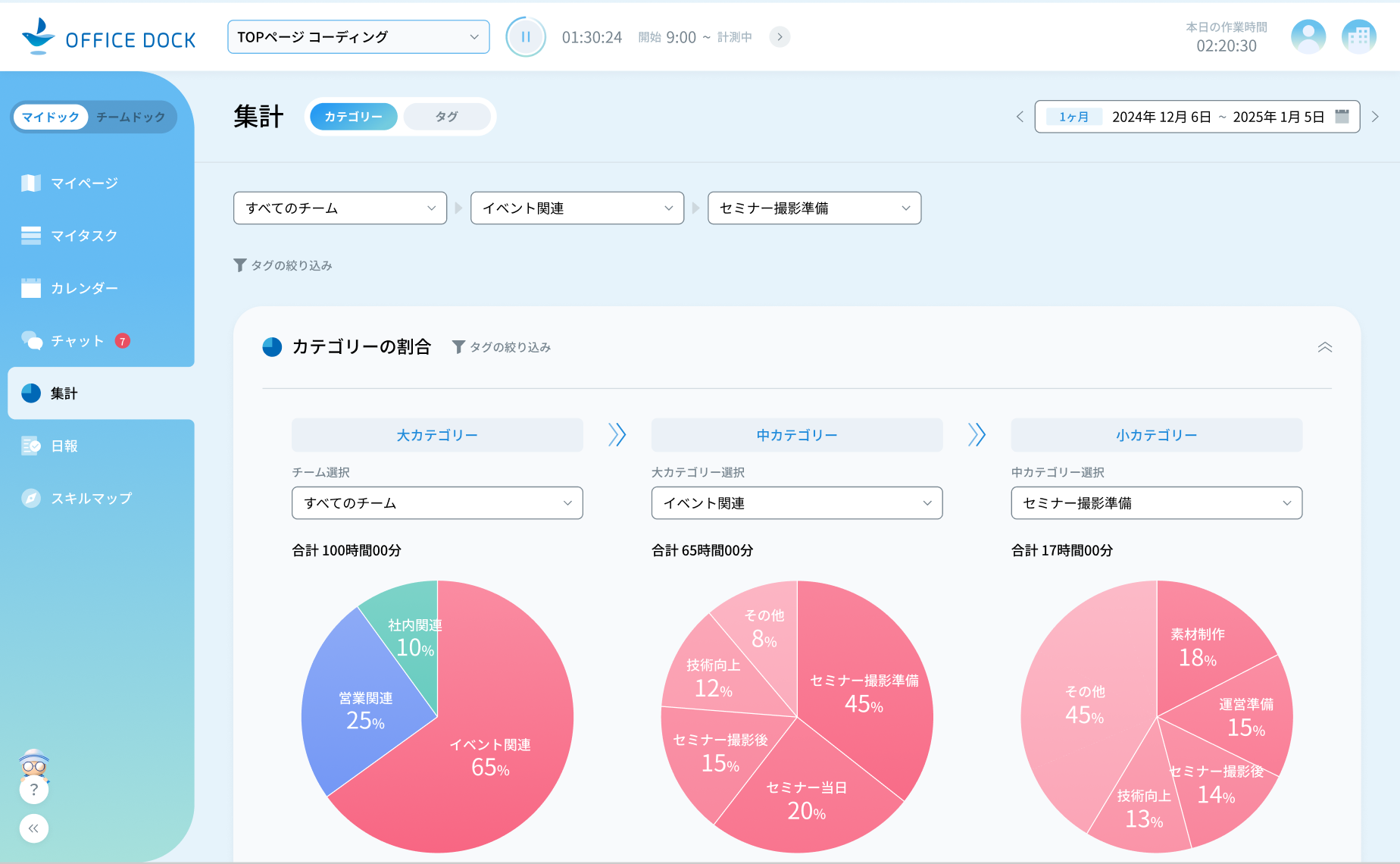Select マイタスク in the sidebar

[x=83, y=236]
